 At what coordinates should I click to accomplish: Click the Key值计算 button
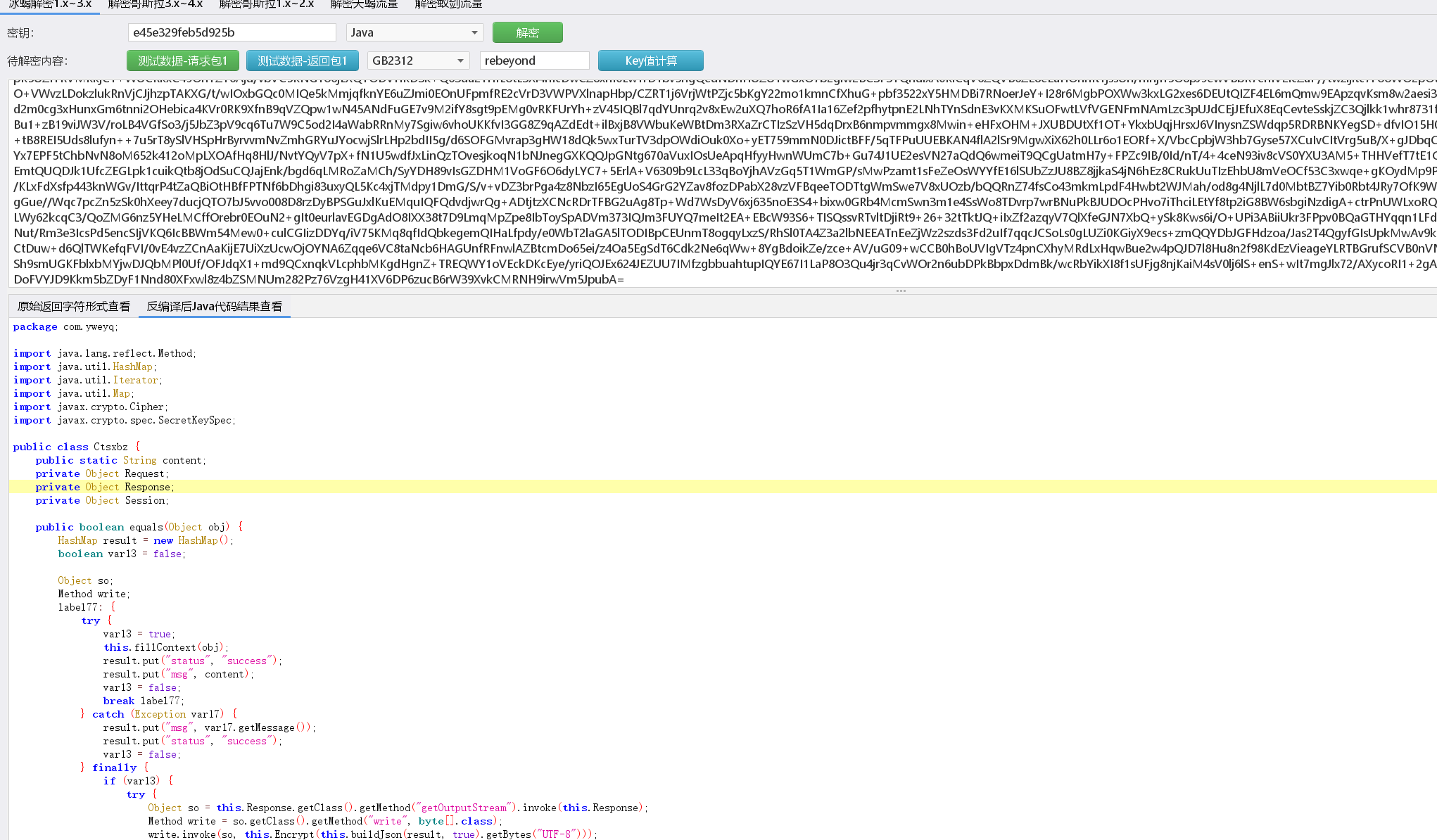click(650, 61)
